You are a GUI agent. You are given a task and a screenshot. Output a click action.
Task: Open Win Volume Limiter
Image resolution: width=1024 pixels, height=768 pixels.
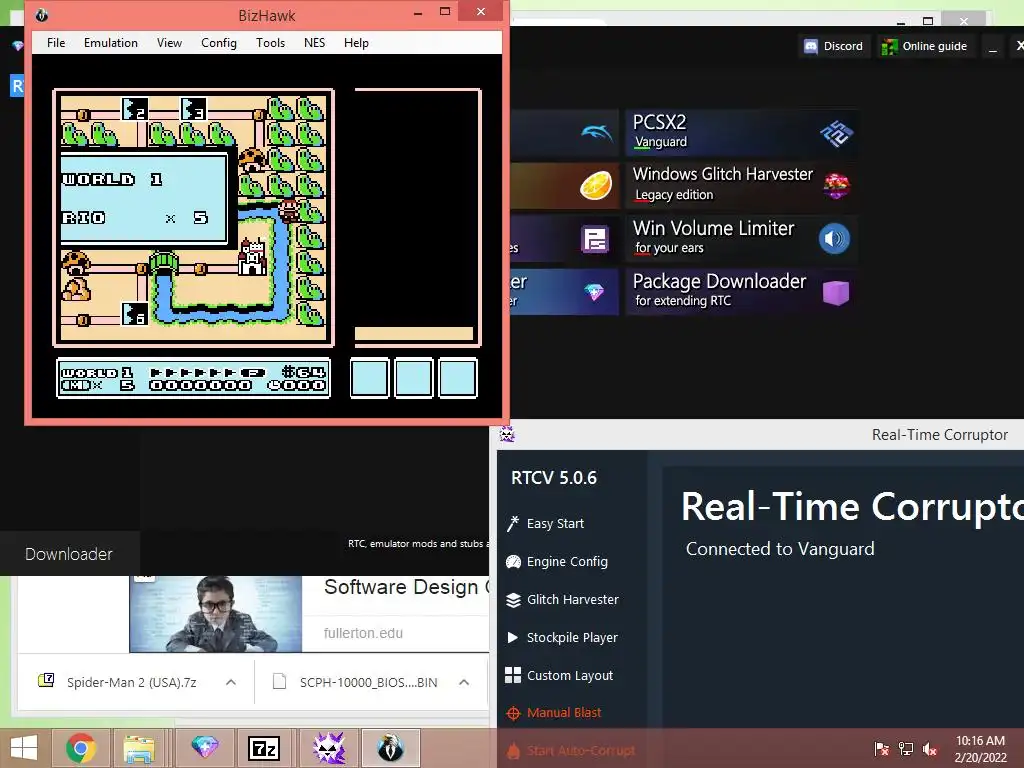click(741, 238)
